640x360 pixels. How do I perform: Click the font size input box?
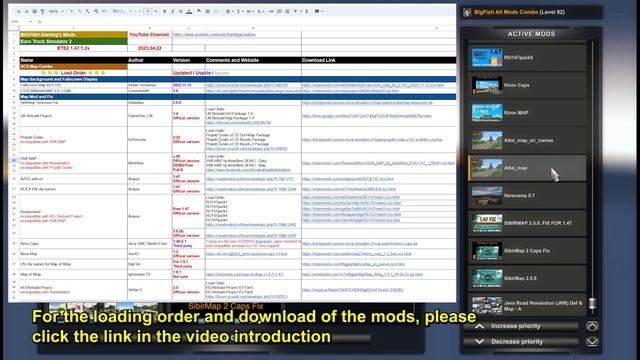[148, 11]
